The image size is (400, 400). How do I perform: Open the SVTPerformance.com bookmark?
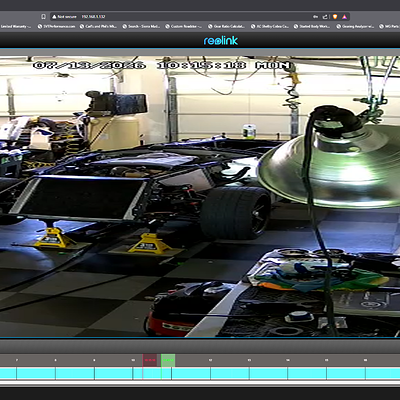pos(56,26)
